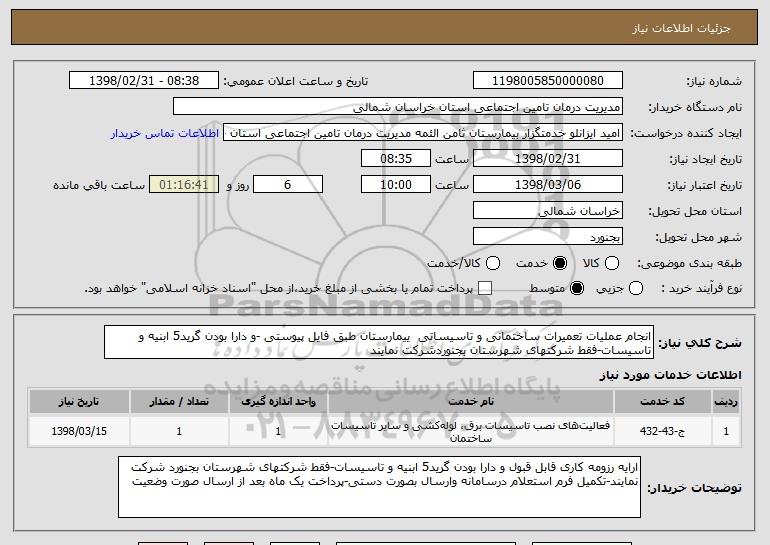Click the واحد اندازه گیری column header
The width and height of the screenshot is (770, 545).
pos(278,402)
